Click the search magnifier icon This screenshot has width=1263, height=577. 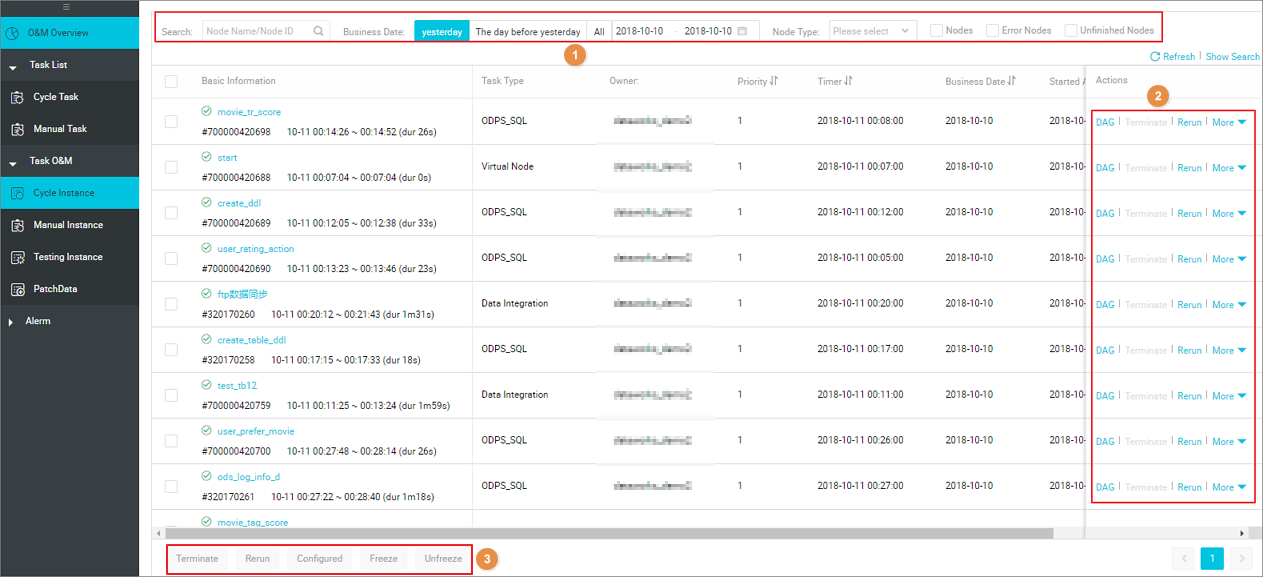318,31
